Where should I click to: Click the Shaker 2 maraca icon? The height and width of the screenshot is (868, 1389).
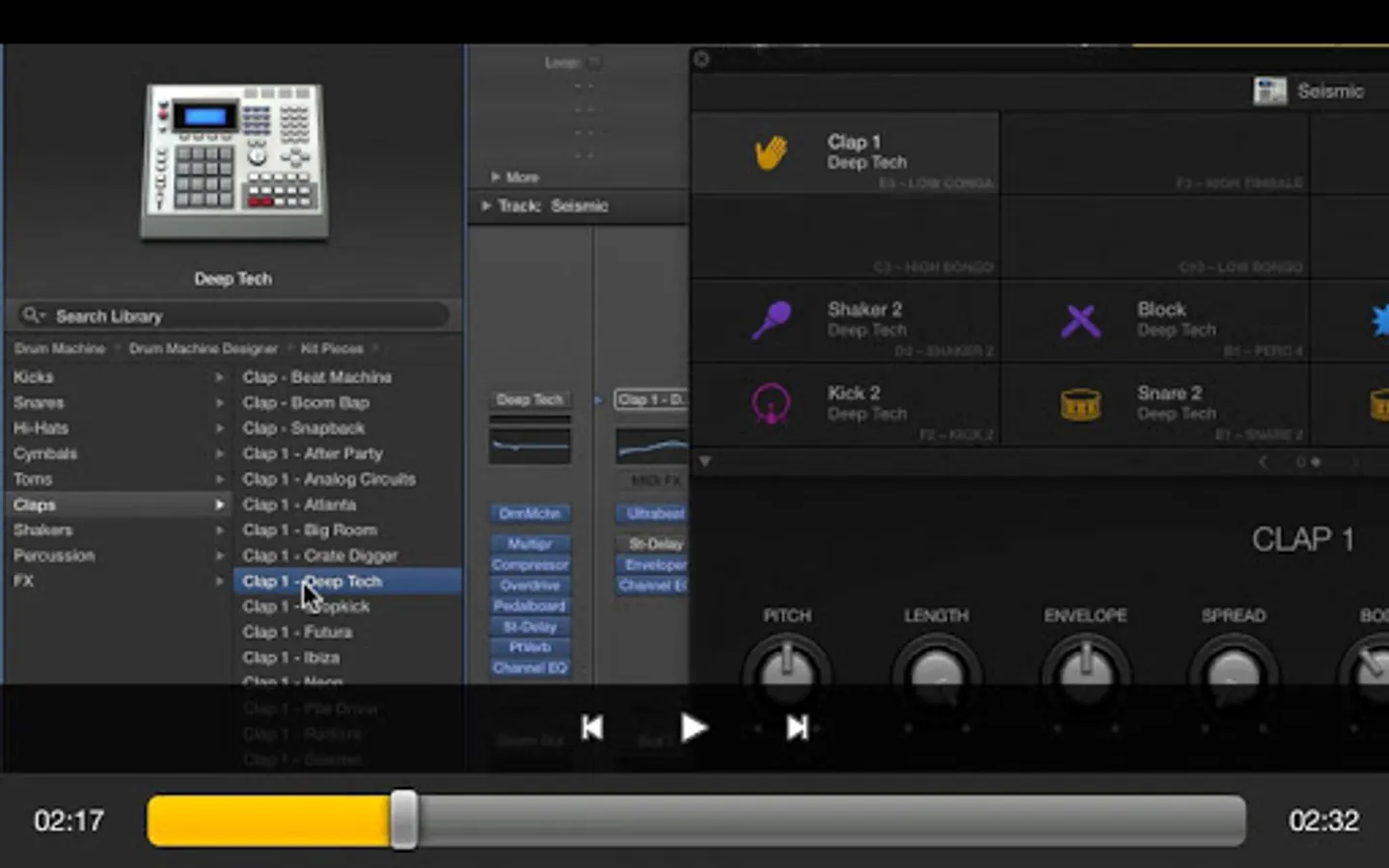click(x=771, y=320)
